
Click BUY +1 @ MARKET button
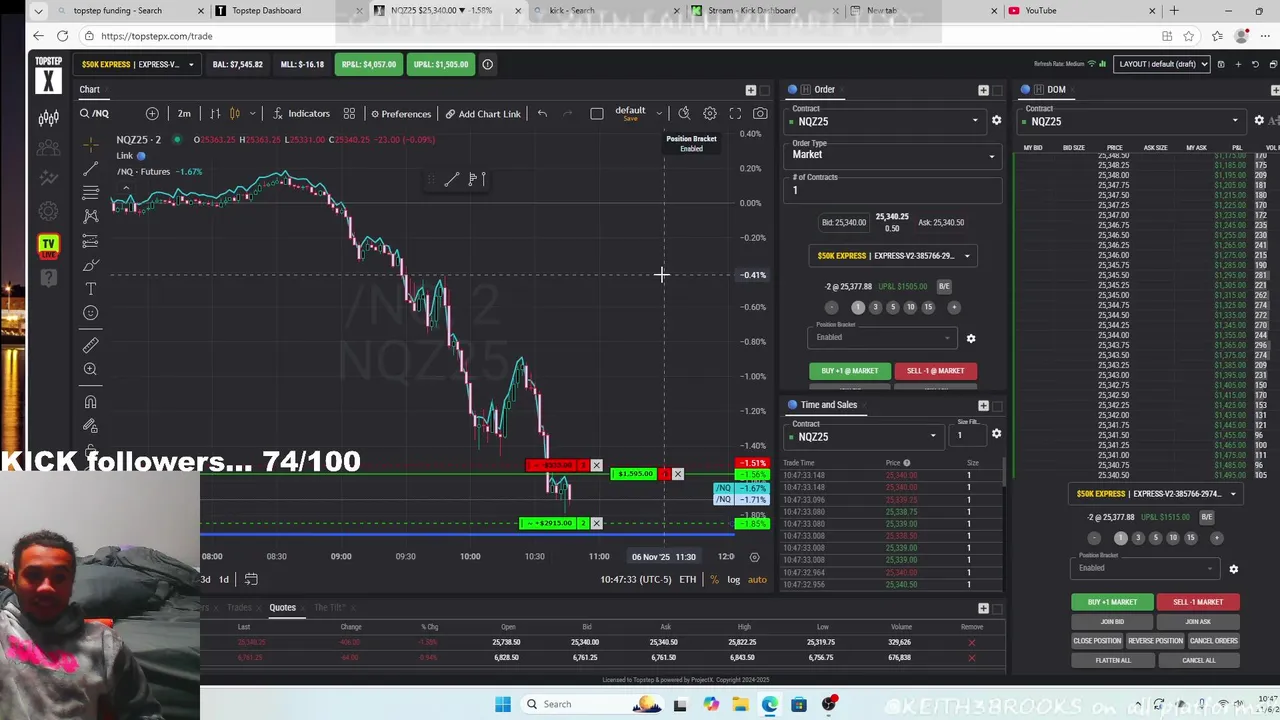tap(850, 371)
